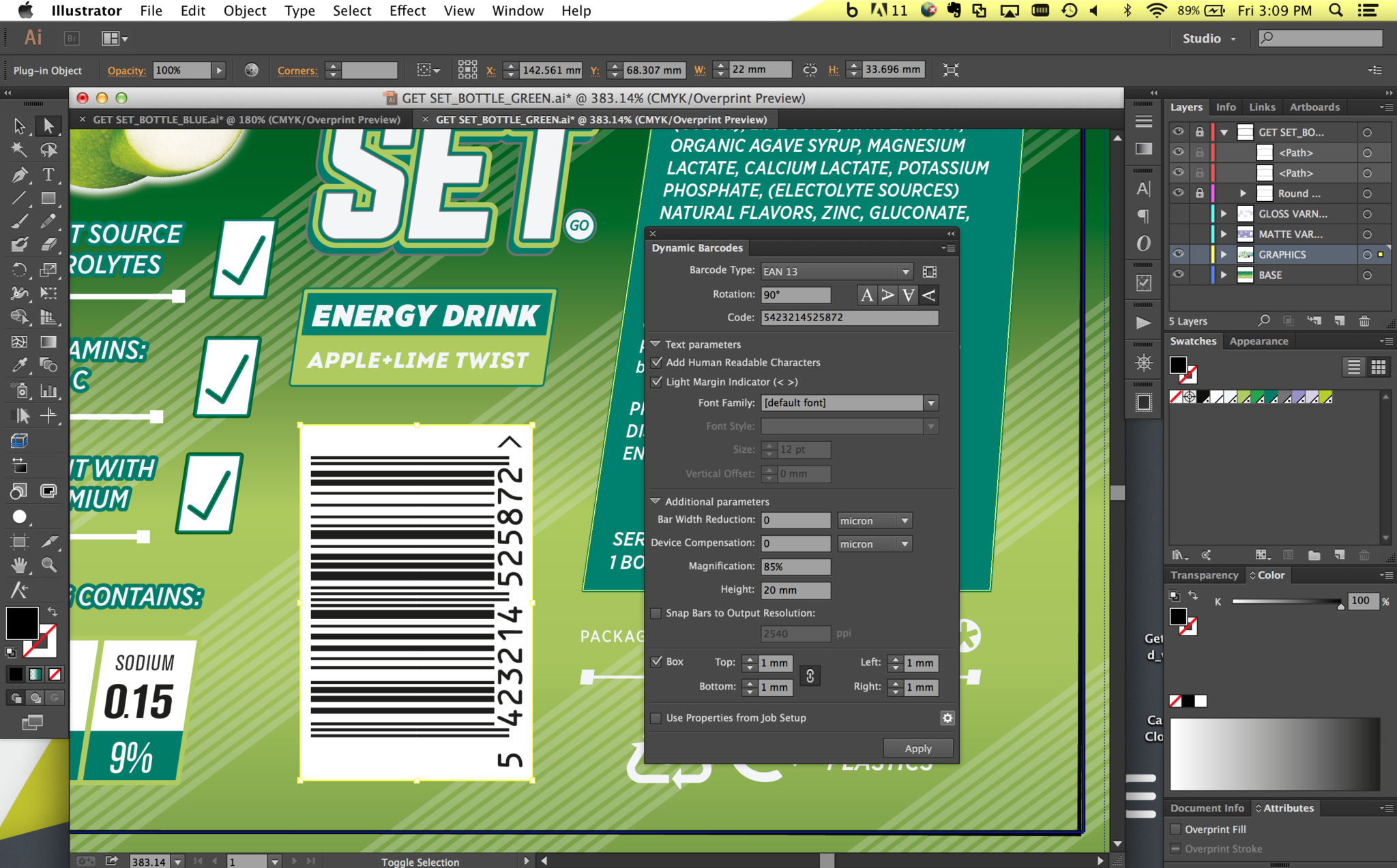Viewport: 1397px width, 868px height.
Task: Select the Rectangle tool
Action: click(48, 198)
